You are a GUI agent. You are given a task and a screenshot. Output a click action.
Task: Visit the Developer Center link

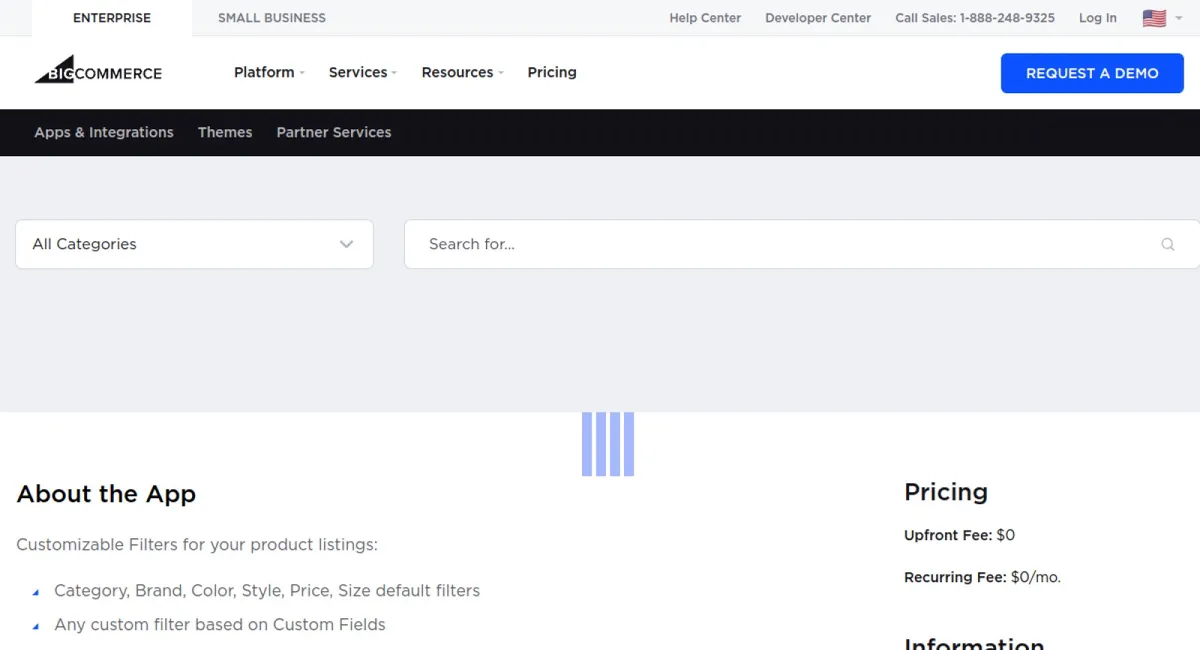point(818,18)
